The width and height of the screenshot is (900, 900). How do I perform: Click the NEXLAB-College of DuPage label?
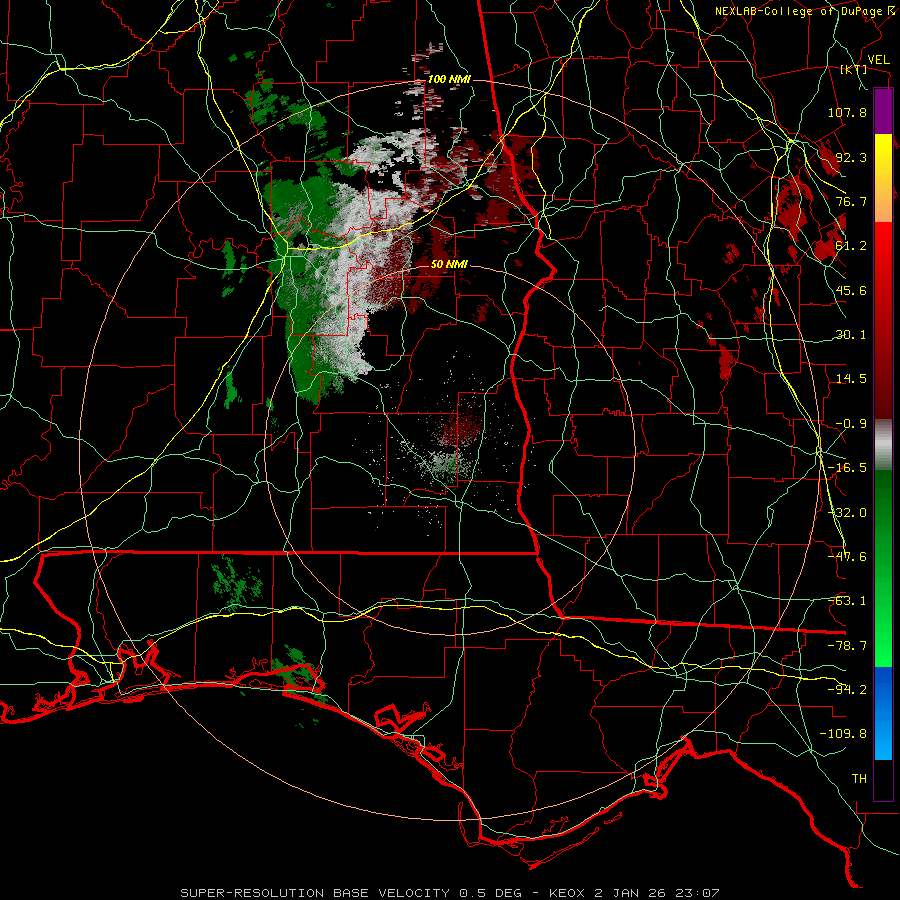pyautogui.click(x=806, y=11)
